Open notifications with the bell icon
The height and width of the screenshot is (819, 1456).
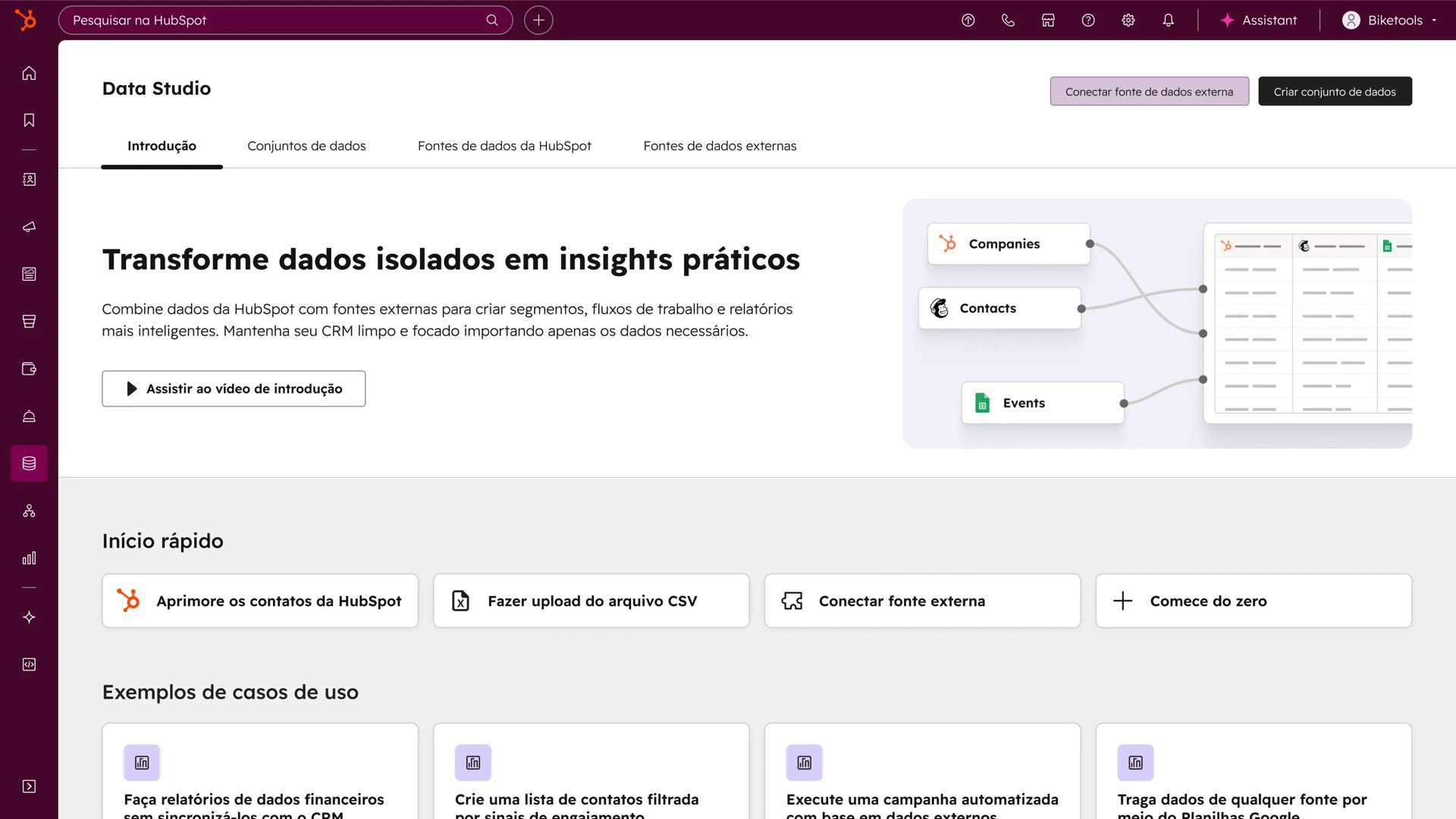click(x=1168, y=20)
